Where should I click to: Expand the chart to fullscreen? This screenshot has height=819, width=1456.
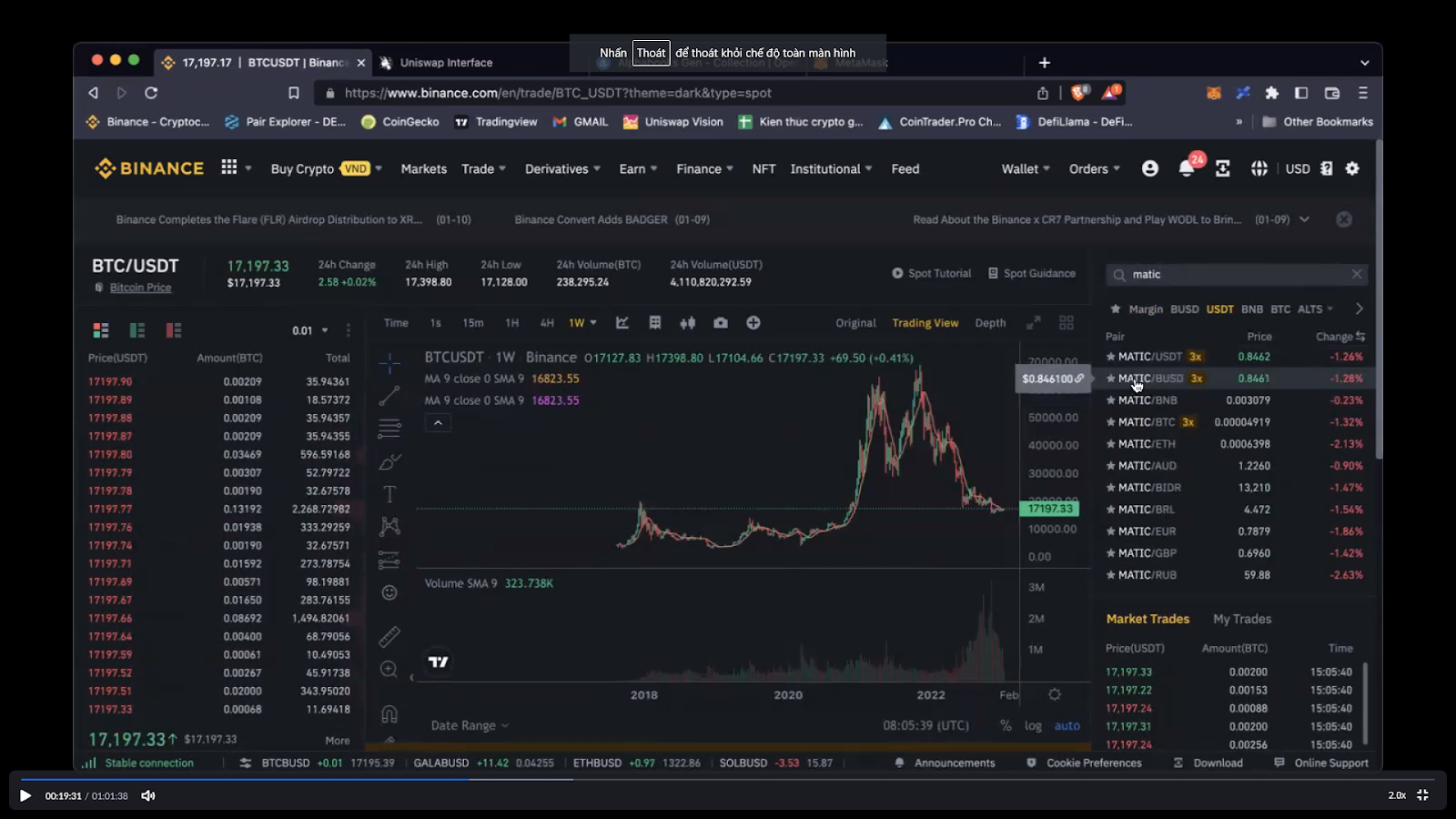1034,323
